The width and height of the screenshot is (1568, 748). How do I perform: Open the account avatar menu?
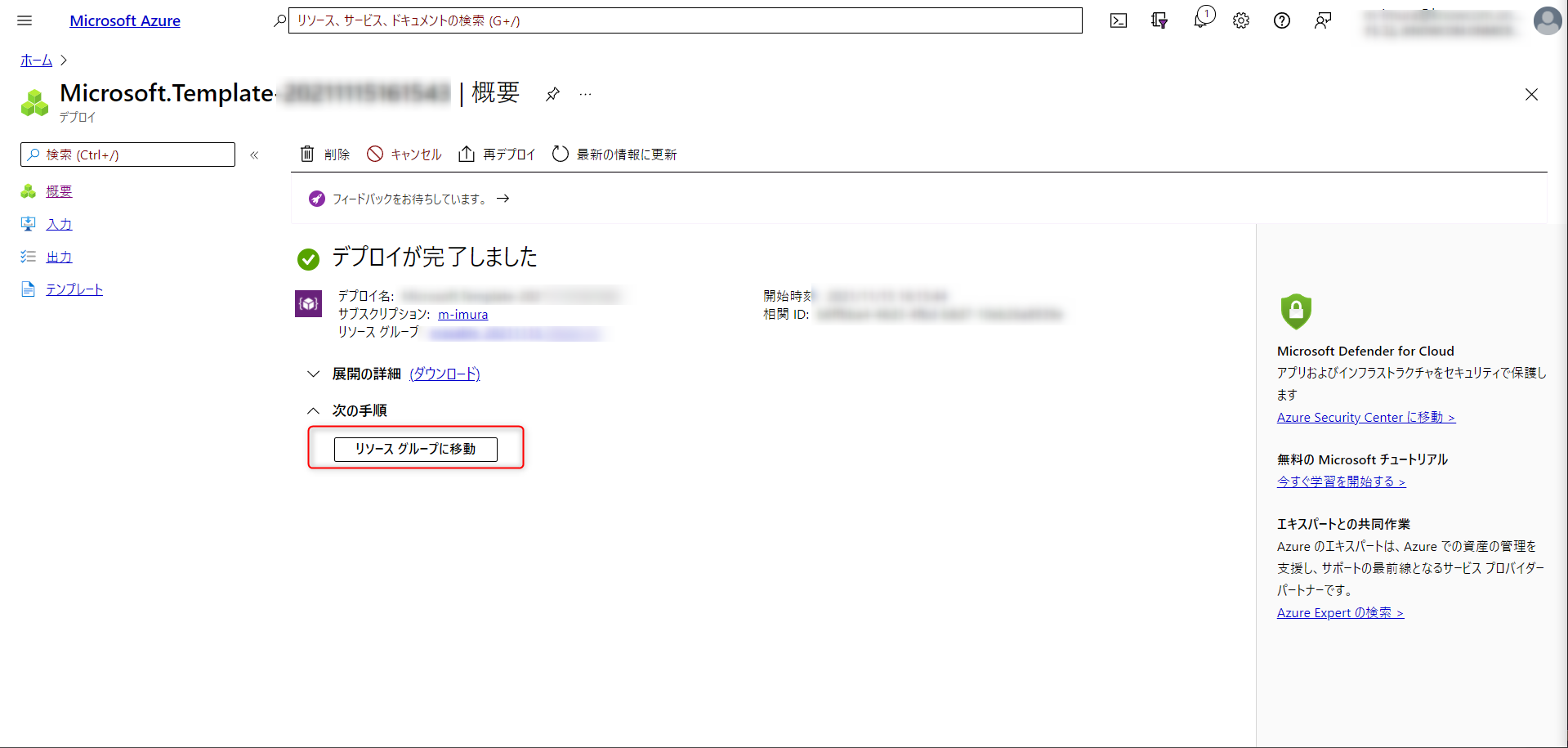(x=1548, y=20)
